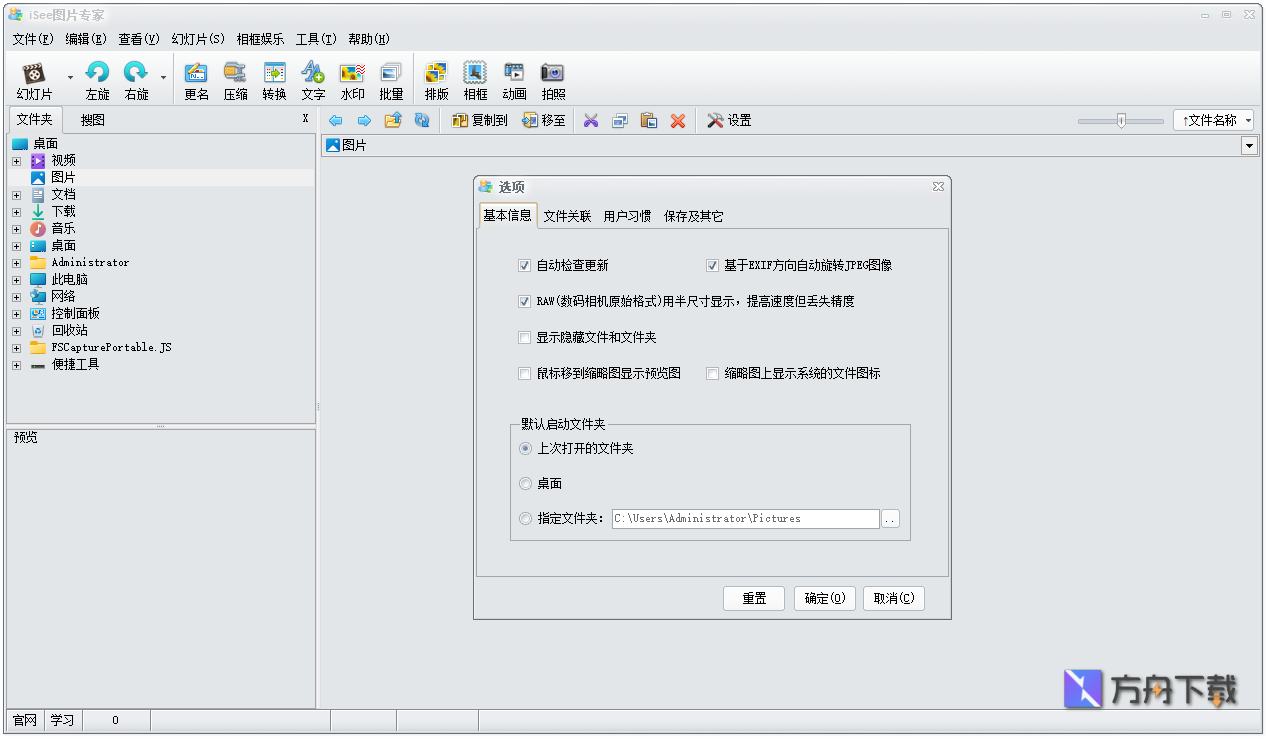This screenshot has width=1267, height=738.
Task: Click the 取消(C) cancel button
Action: tap(894, 598)
